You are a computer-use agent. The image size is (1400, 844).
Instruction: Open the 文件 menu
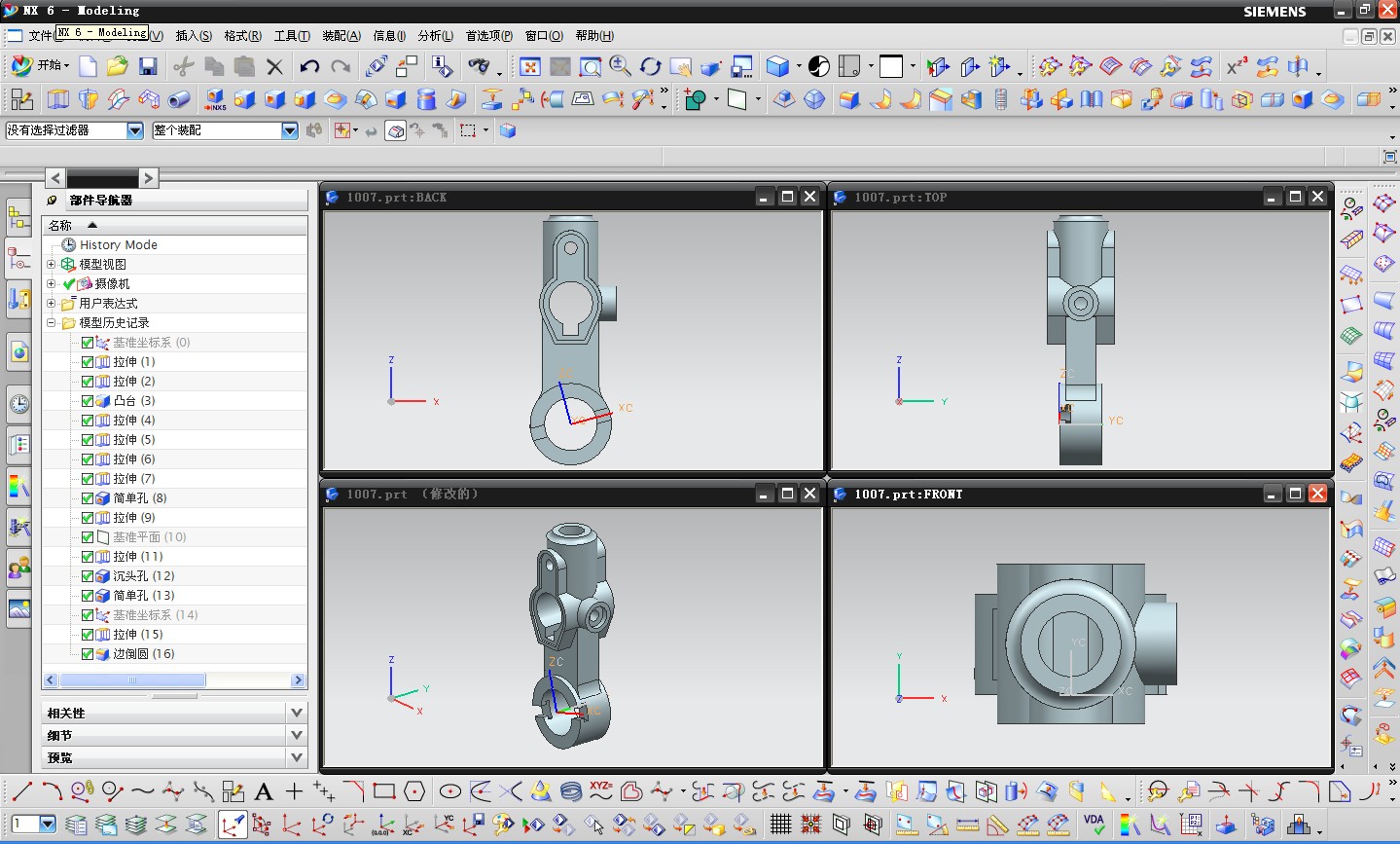40,36
